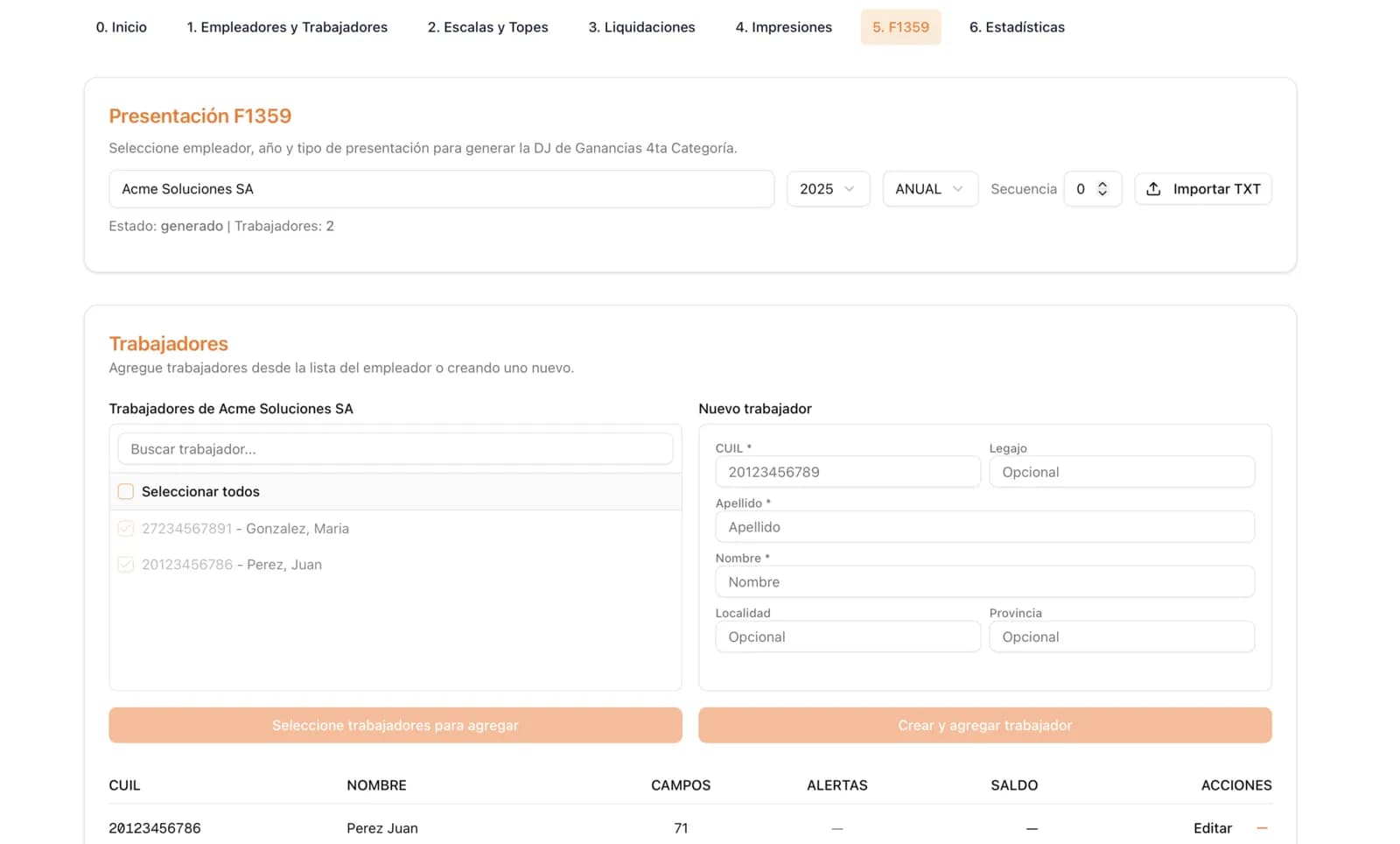Expand the ANUAL presentation type dropdown
Image resolution: width=1400 pixels, height=844 pixels.
coord(929,189)
